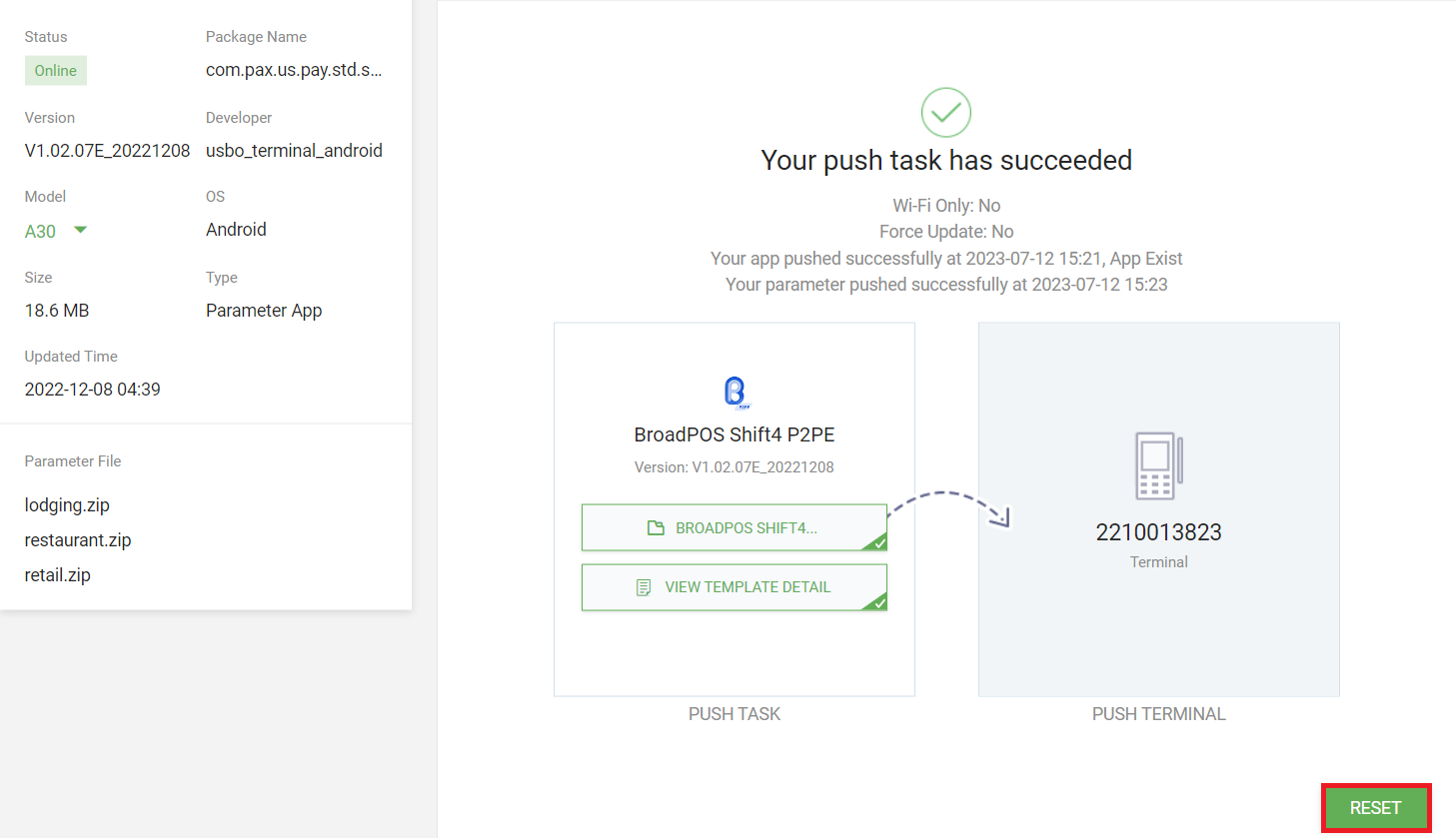The width and height of the screenshot is (1456, 838).
Task: Click the truncated package name com.pax.us.pay.std.s...
Action: 294,70
